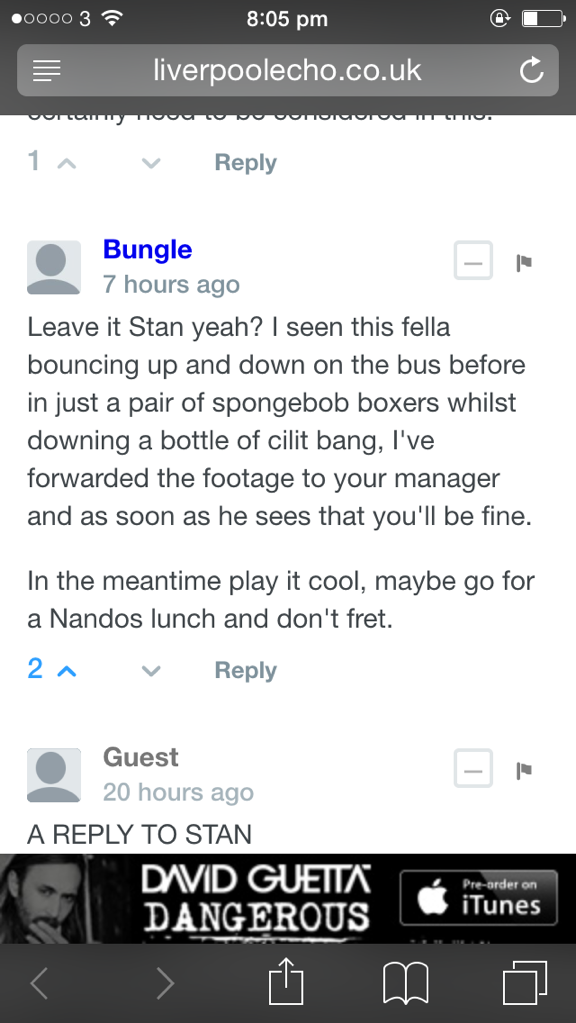
Task: Open Safari reader view icon
Action: pos(46,70)
